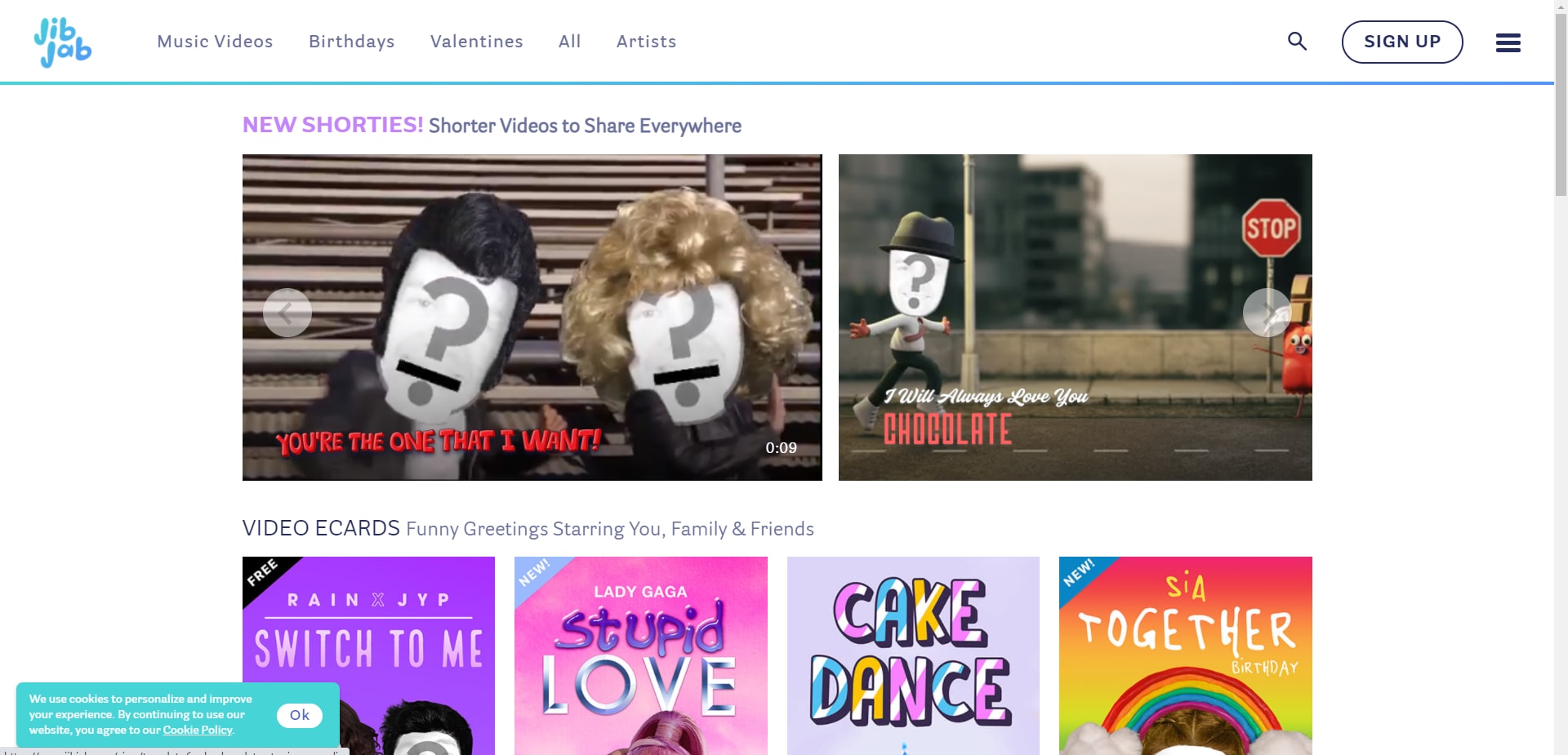Open Sia Together Birthday ecard
Screen dimensions: 1568x755
click(x=1186, y=655)
